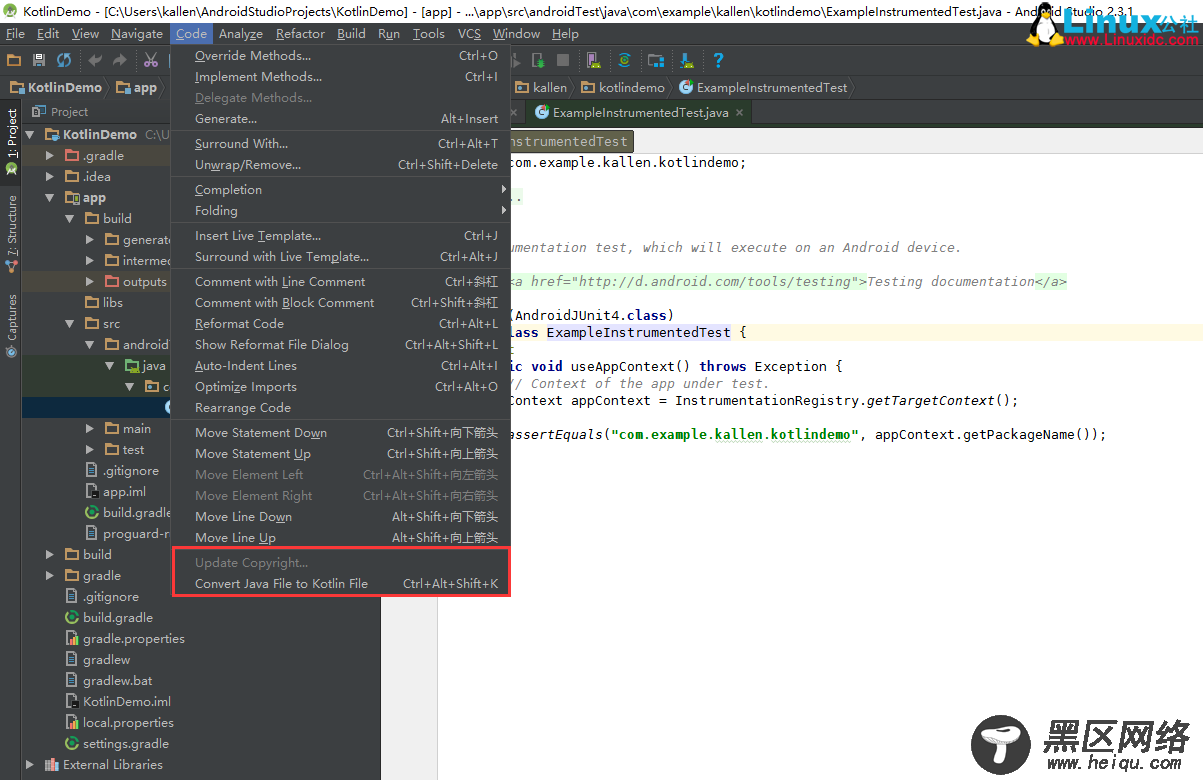Open the Navigate menu
The height and width of the screenshot is (780, 1203).
[x=137, y=34]
